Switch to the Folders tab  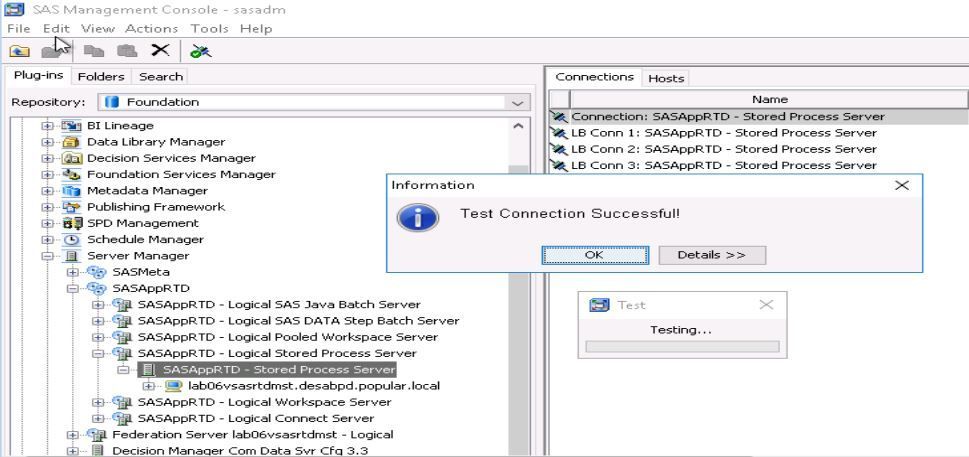pyautogui.click(x=101, y=77)
